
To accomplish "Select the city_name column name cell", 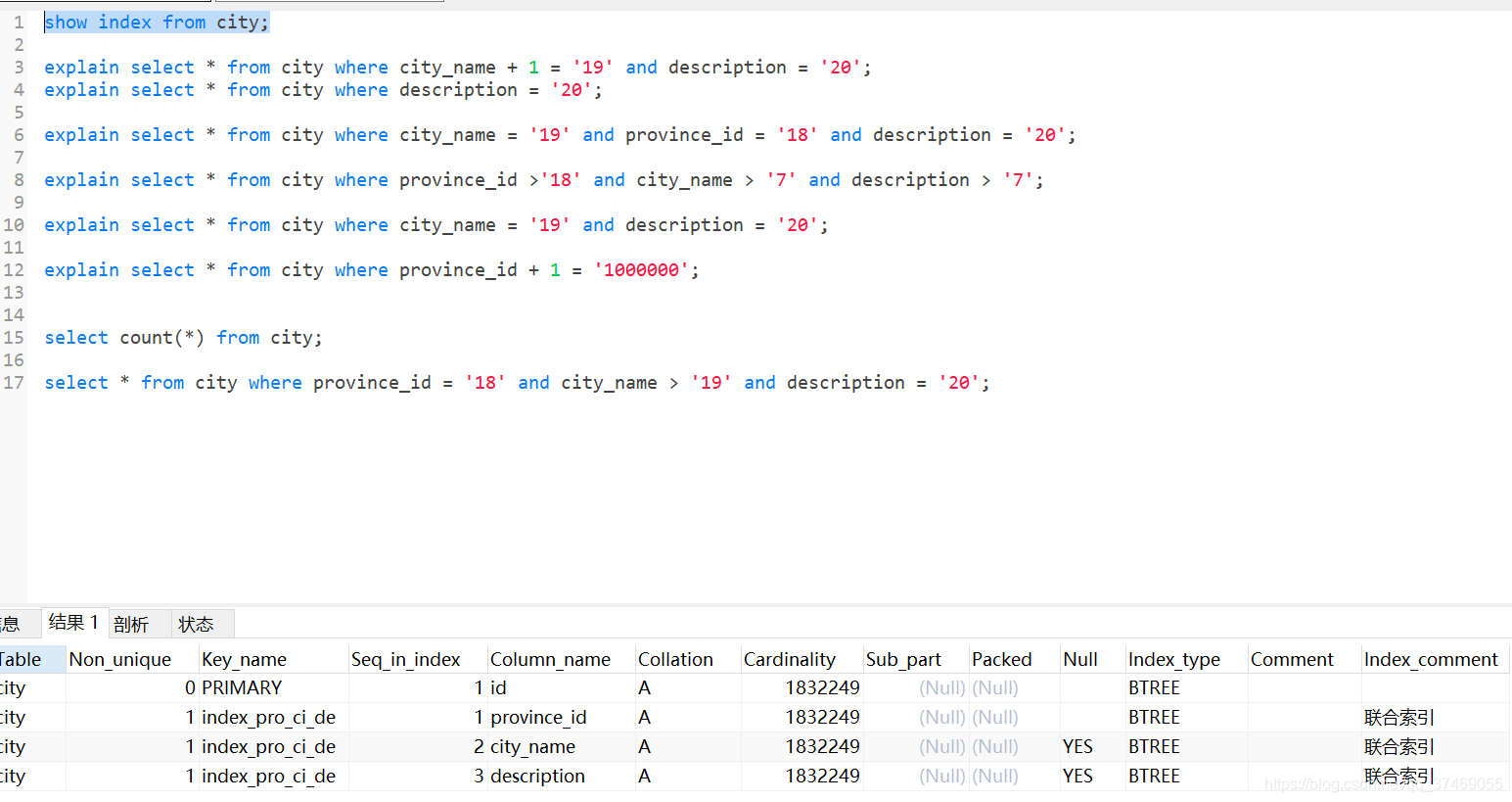I will pos(562,746).
